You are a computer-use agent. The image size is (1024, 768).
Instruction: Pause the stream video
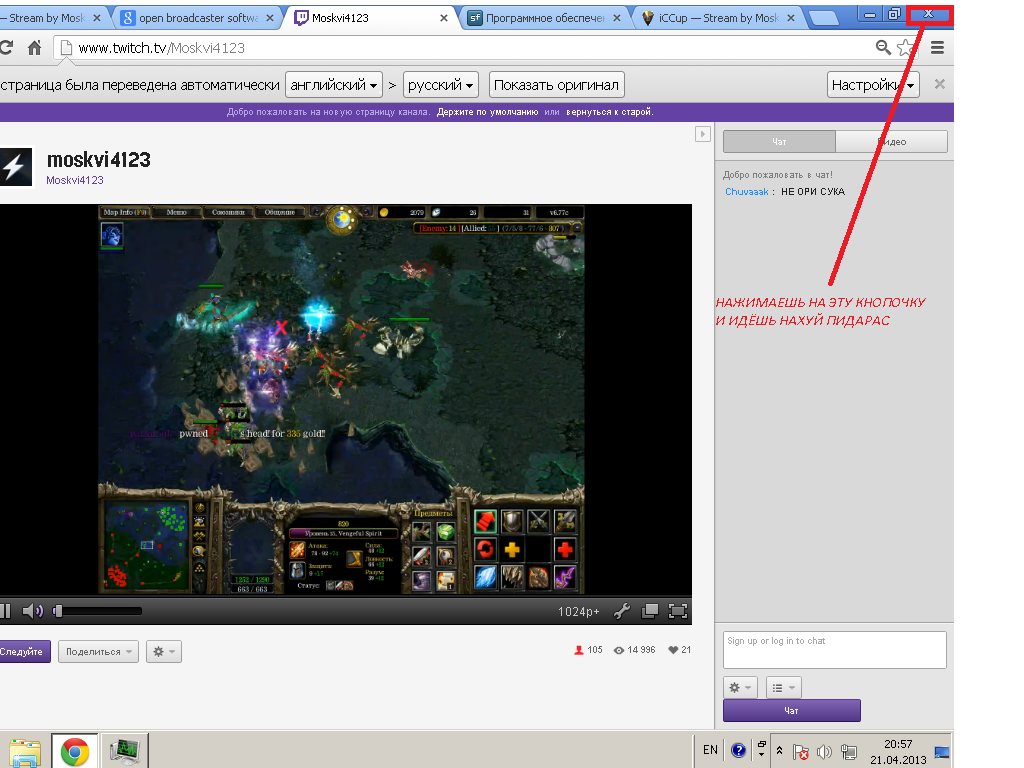tap(5, 611)
